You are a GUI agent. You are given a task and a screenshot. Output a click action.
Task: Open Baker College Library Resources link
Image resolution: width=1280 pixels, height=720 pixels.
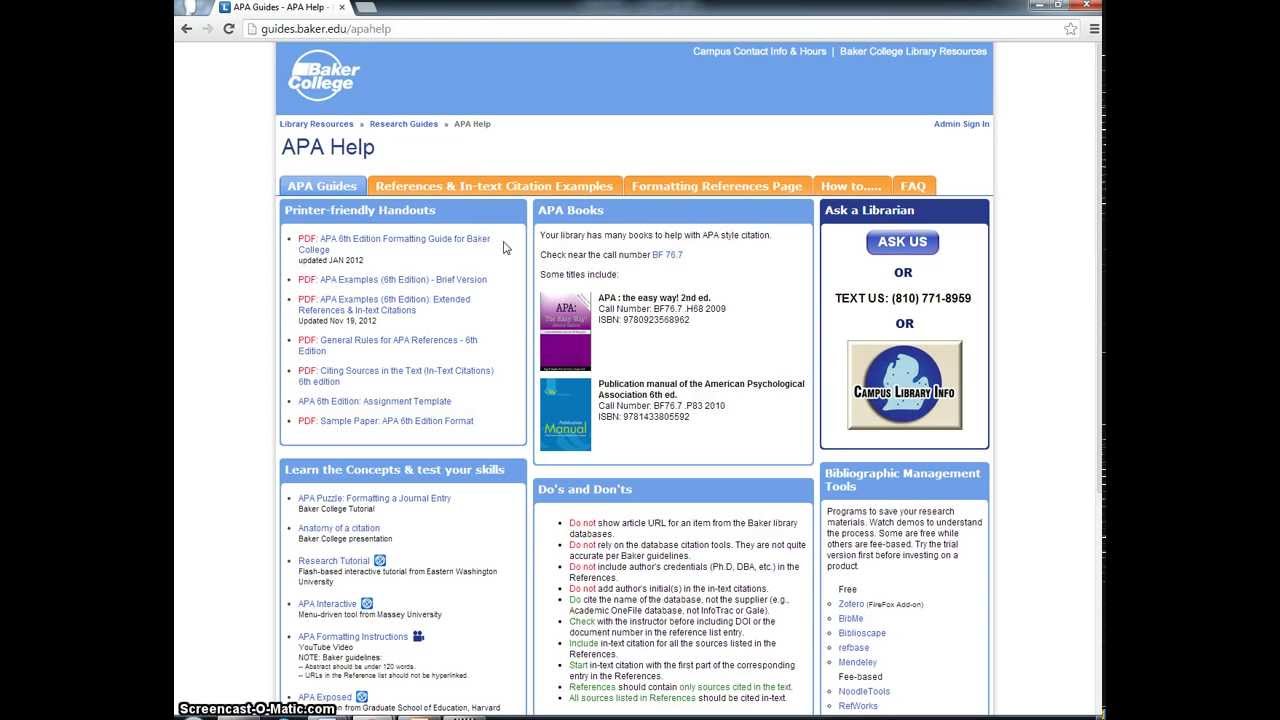click(913, 51)
